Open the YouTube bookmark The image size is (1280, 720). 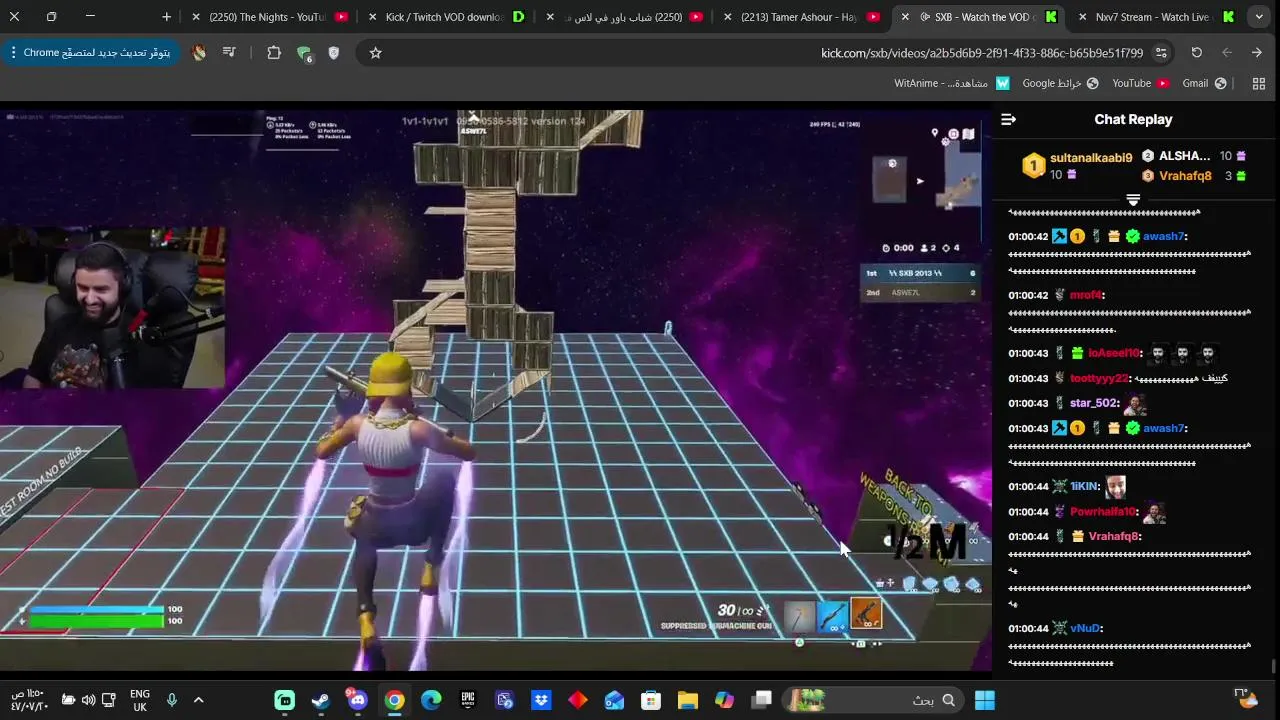1140,83
